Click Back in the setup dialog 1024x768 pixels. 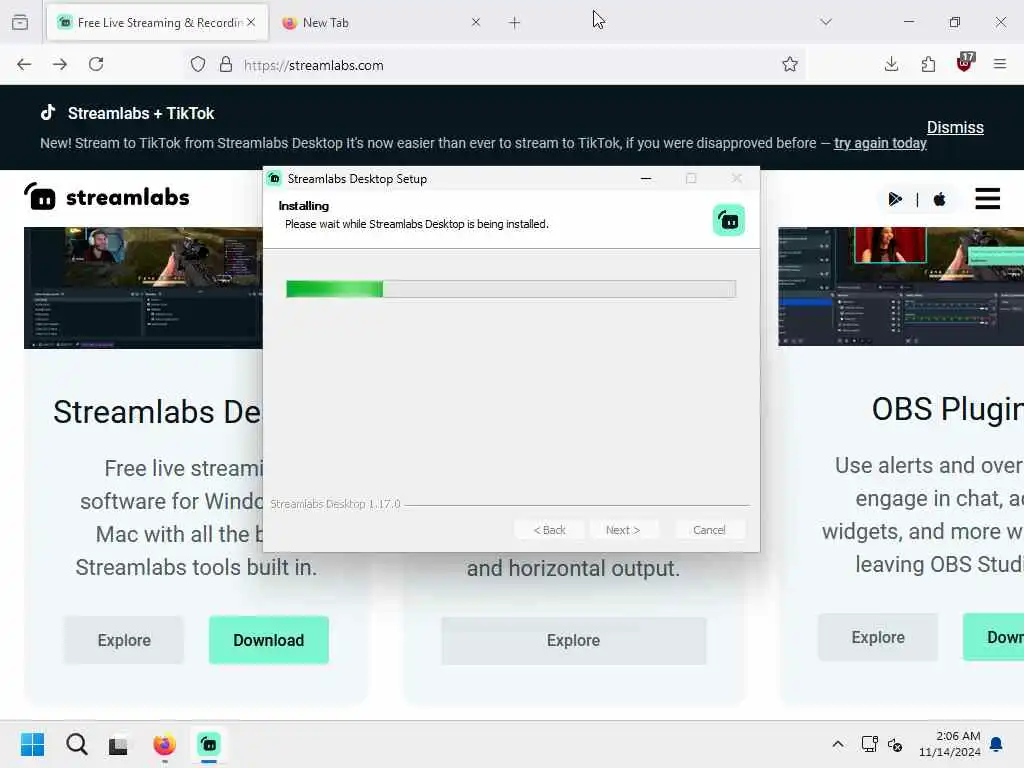[549, 530]
